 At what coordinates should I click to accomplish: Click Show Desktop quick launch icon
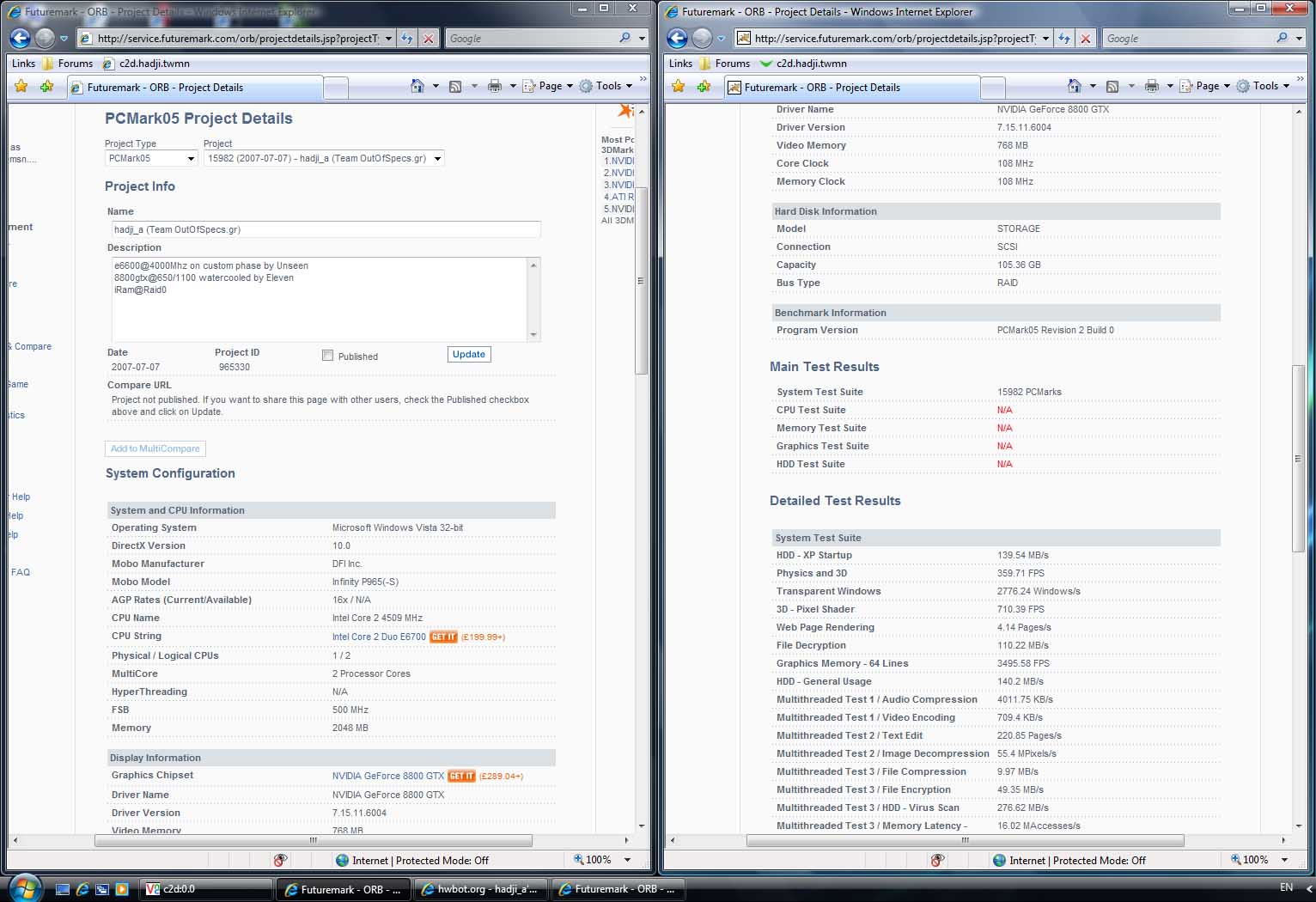[x=63, y=889]
